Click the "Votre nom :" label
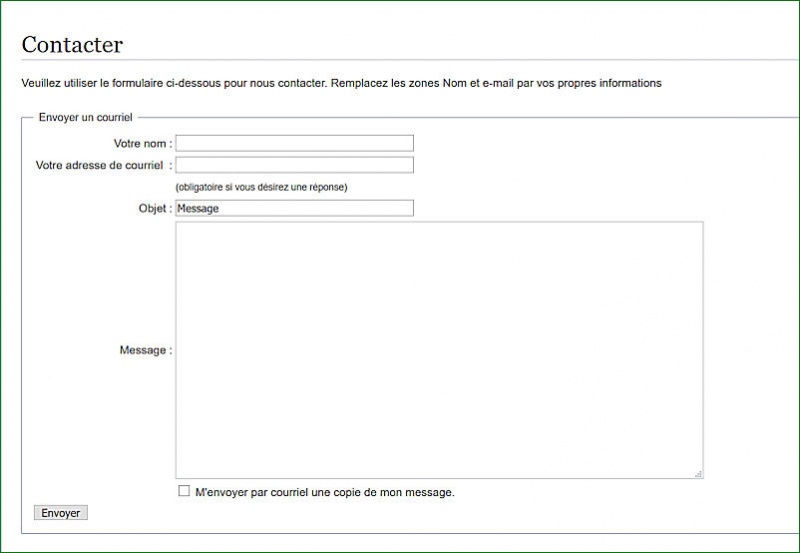Image resolution: width=800 pixels, height=553 pixels. [x=142, y=144]
